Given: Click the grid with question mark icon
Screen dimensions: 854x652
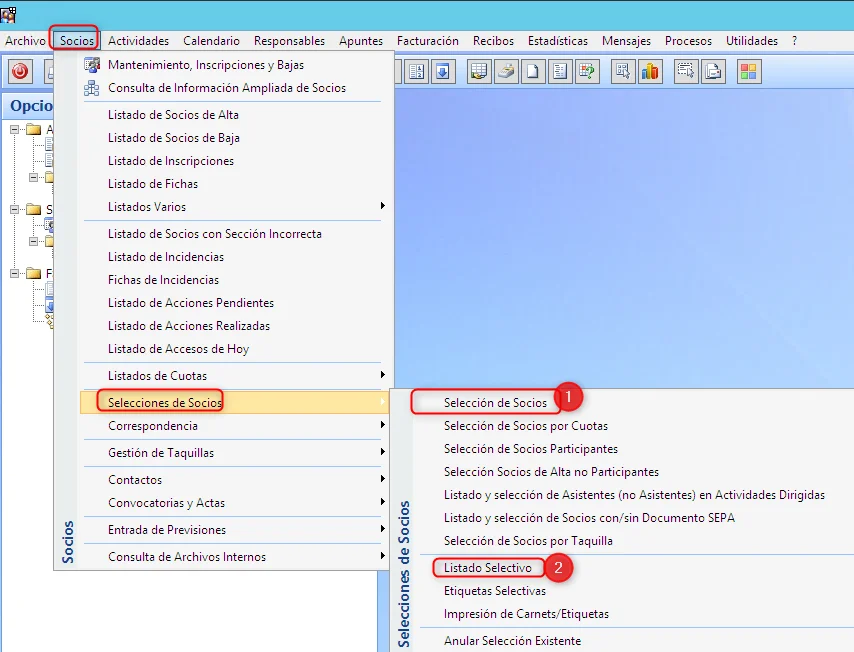Looking at the screenshot, I should (x=587, y=71).
